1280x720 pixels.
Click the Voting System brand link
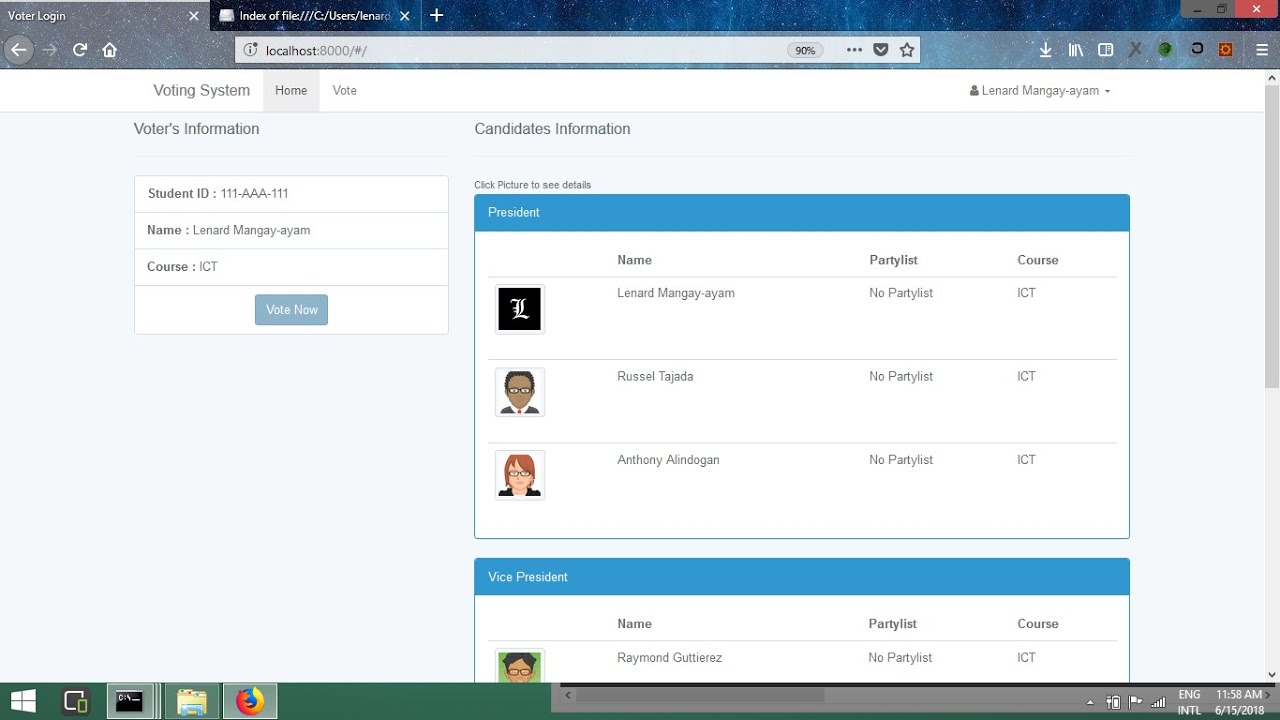tap(201, 90)
